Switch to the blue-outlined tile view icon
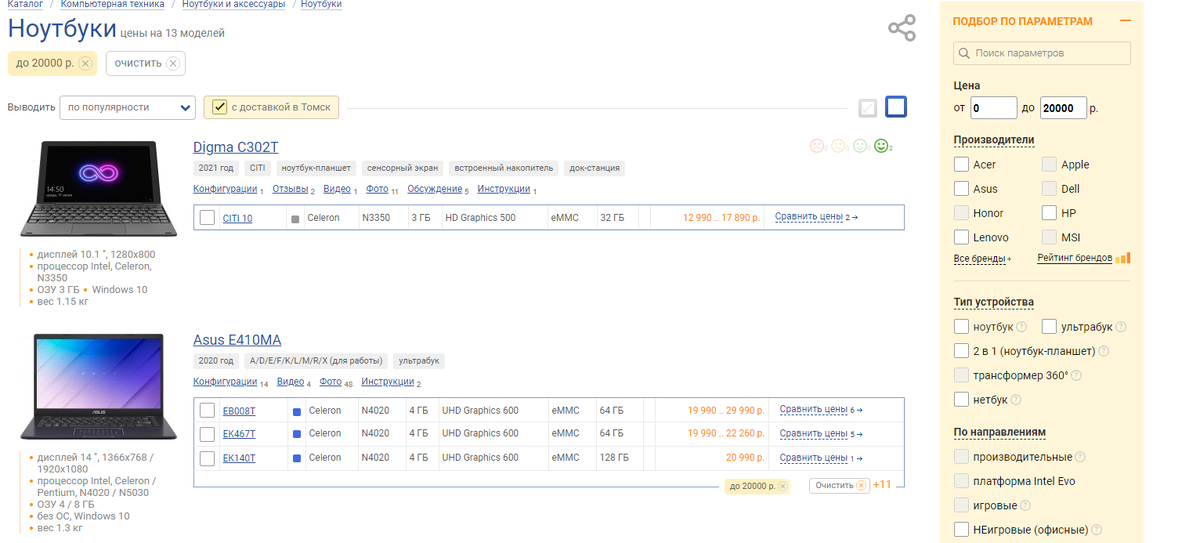The width and height of the screenshot is (1200, 543). 896,107
